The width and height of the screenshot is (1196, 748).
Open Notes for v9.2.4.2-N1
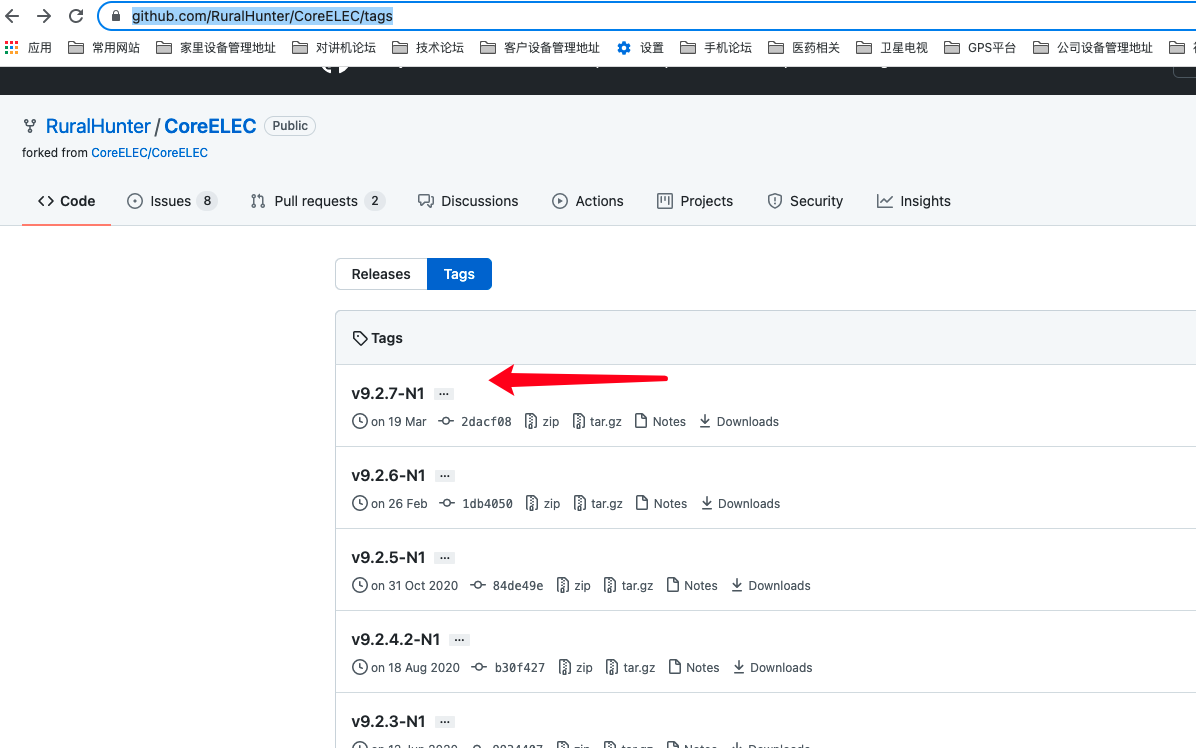694,668
